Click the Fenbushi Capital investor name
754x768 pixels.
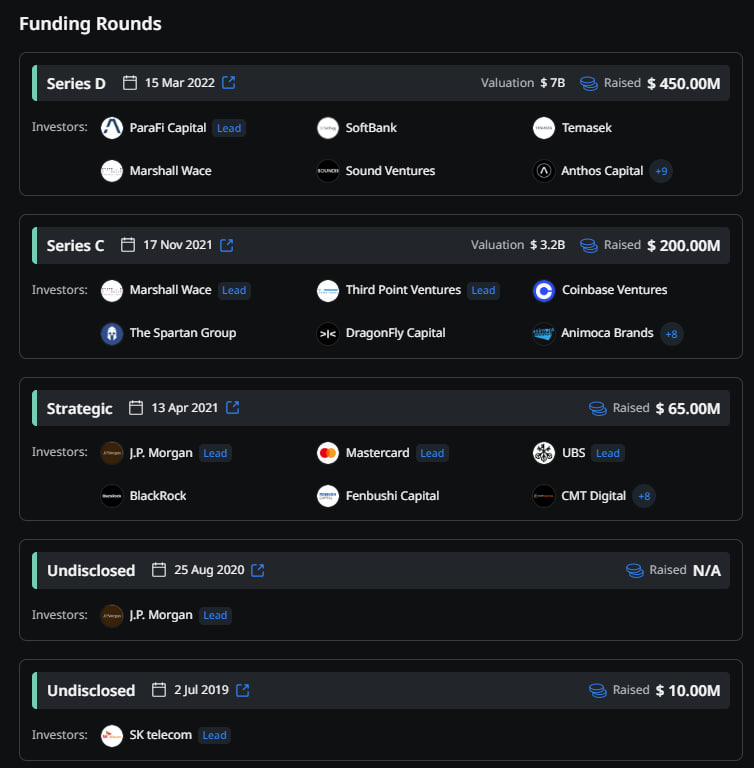coord(392,496)
